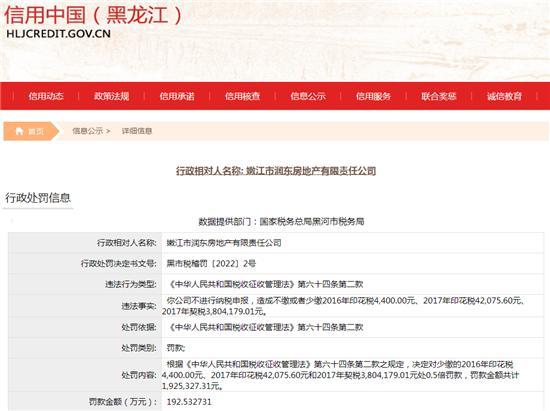Open the 信息公示 menu item
Image resolution: width=550 pixels, height=411 pixels.
(308, 96)
